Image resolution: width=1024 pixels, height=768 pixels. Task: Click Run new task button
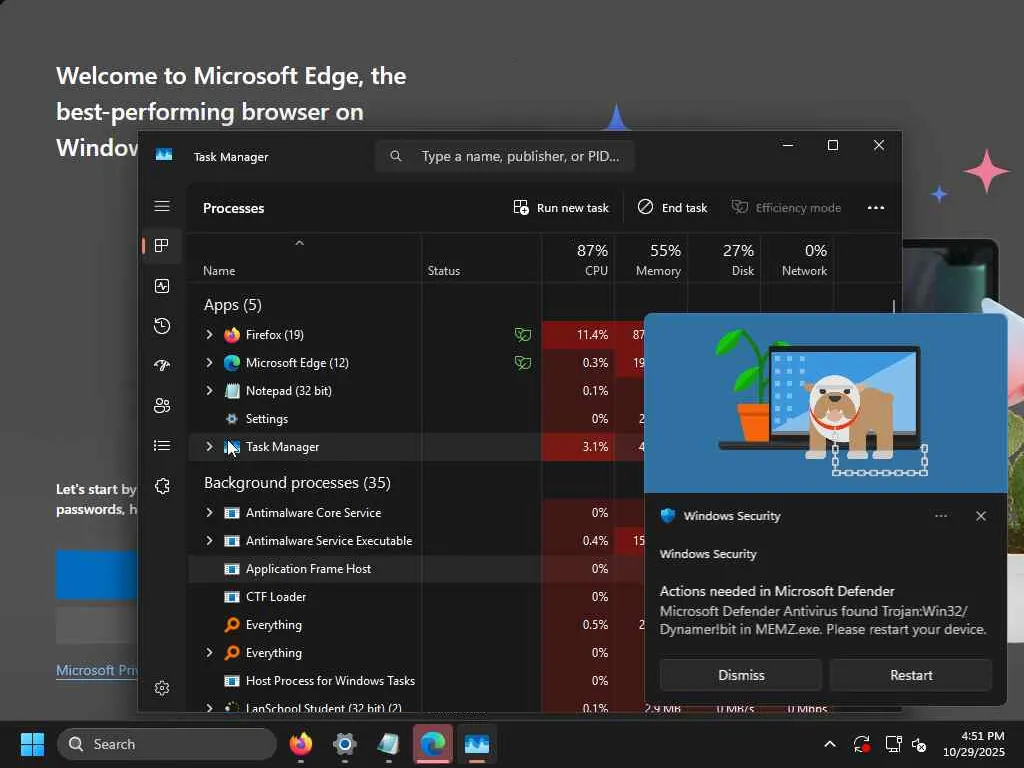pos(562,208)
